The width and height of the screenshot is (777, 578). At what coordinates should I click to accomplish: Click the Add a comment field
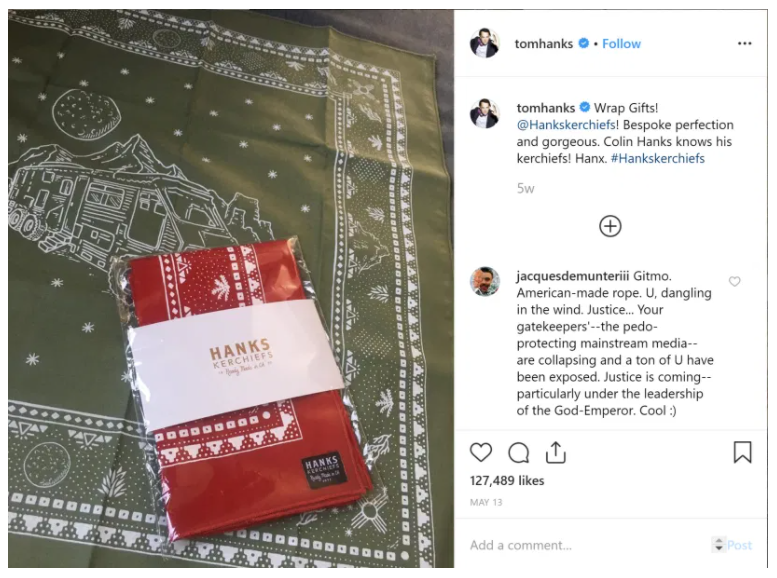point(587,545)
